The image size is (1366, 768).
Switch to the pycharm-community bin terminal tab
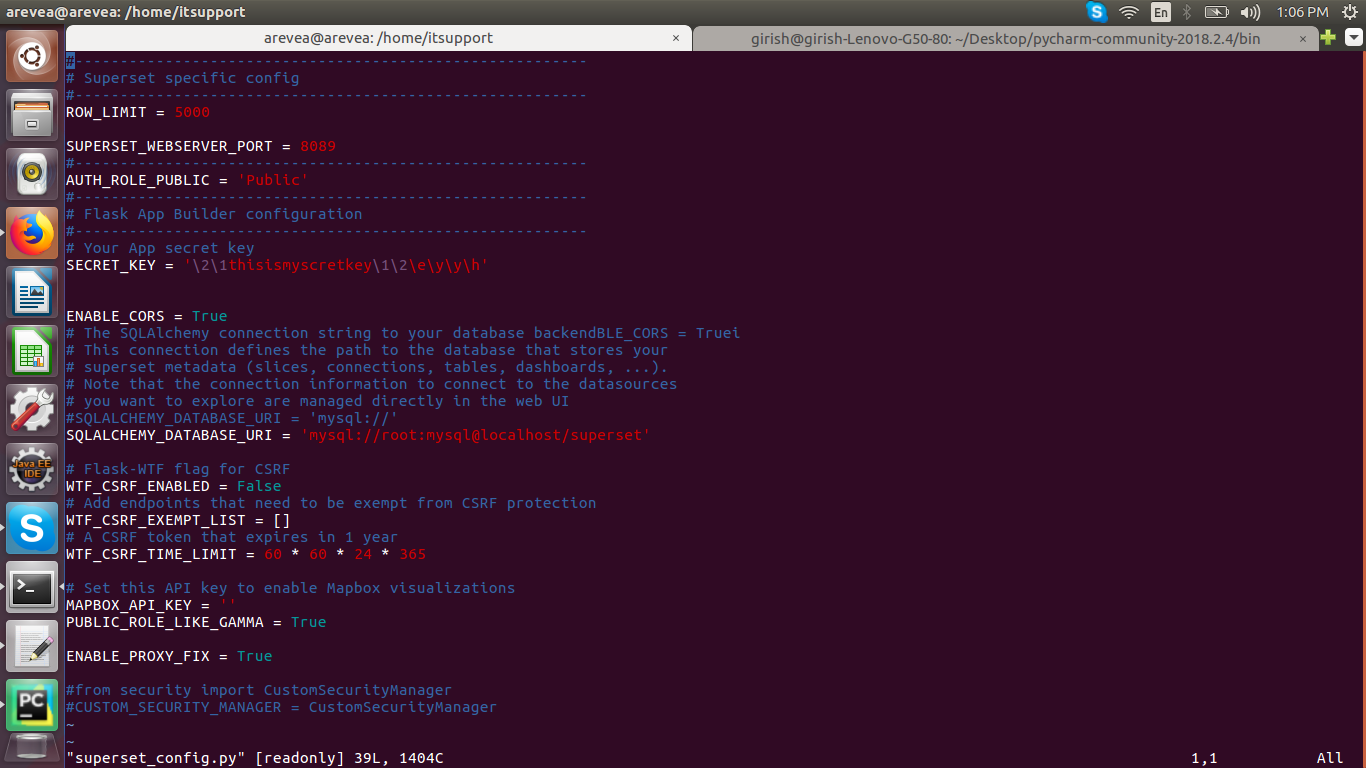(1000, 37)
